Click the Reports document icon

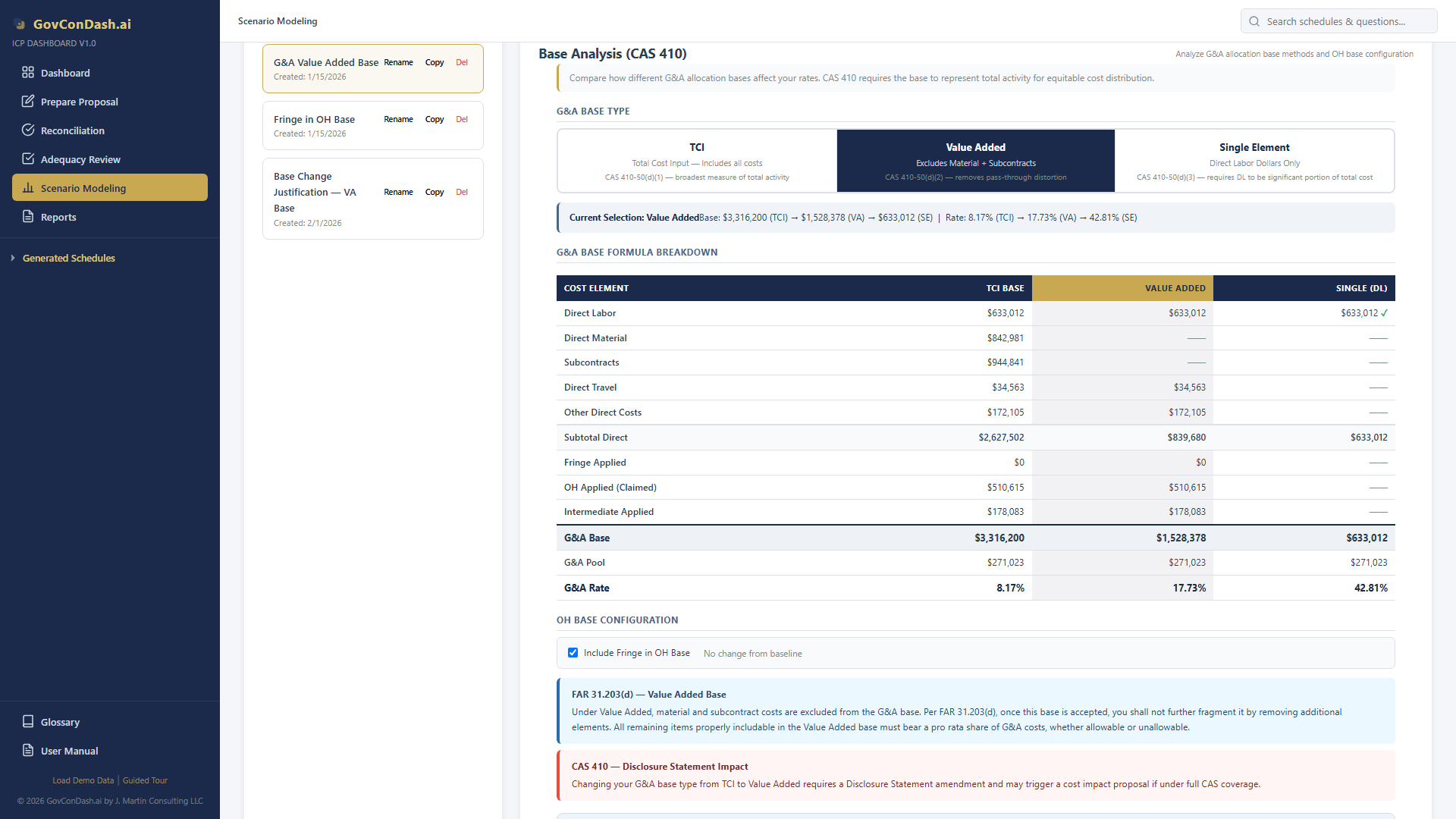pos(28,217)
